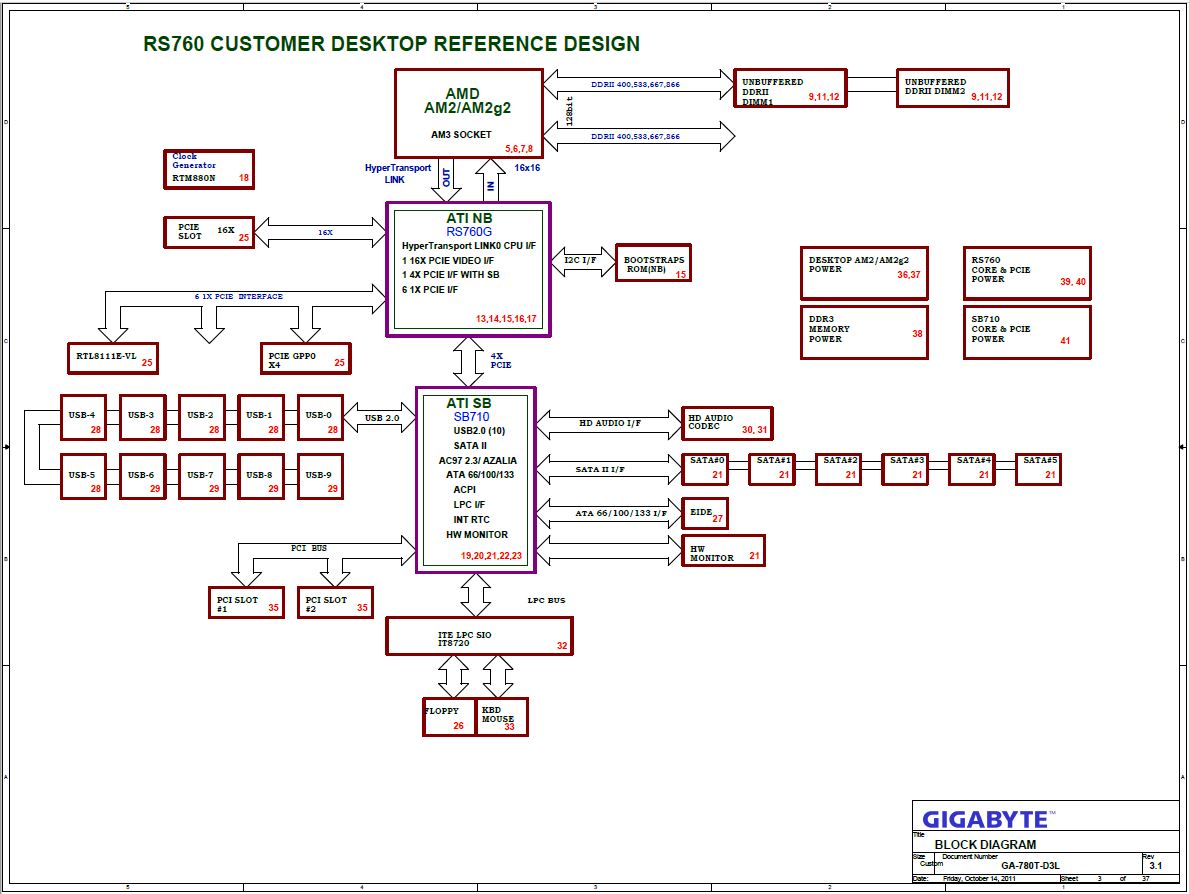Click the SATA#3 block
Image resolution: width=1189 pixels, height=894 pixels.
click(x=905, y=469)
